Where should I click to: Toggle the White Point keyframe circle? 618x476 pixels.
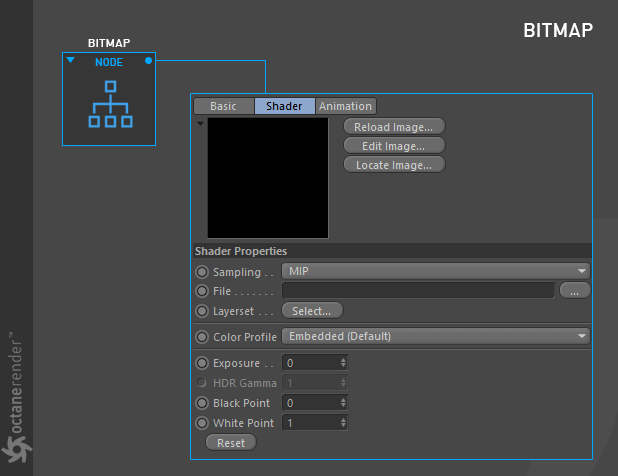[202, 423]
